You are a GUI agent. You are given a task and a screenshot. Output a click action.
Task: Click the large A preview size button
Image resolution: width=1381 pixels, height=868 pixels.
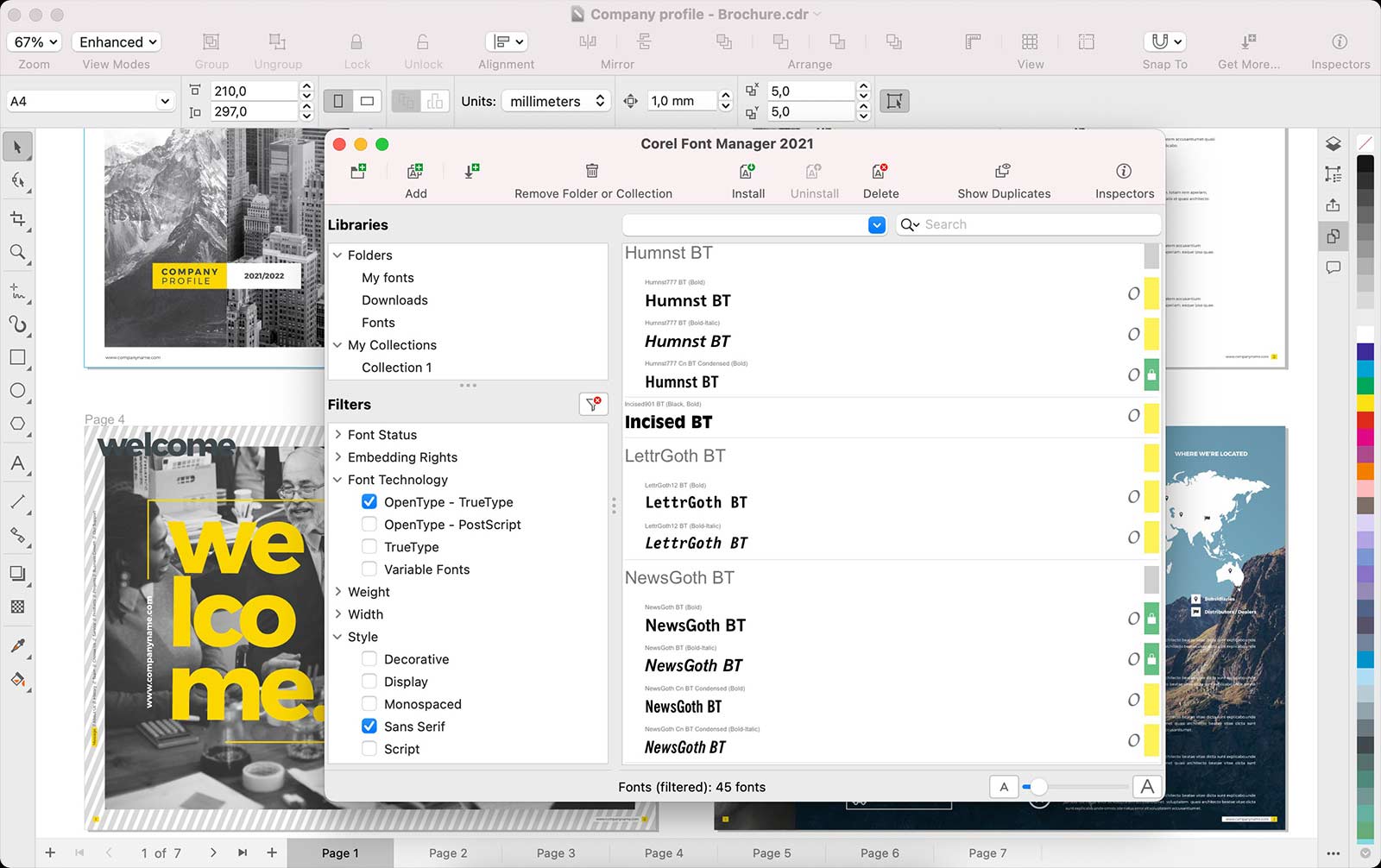click(x=1146, y=786)
